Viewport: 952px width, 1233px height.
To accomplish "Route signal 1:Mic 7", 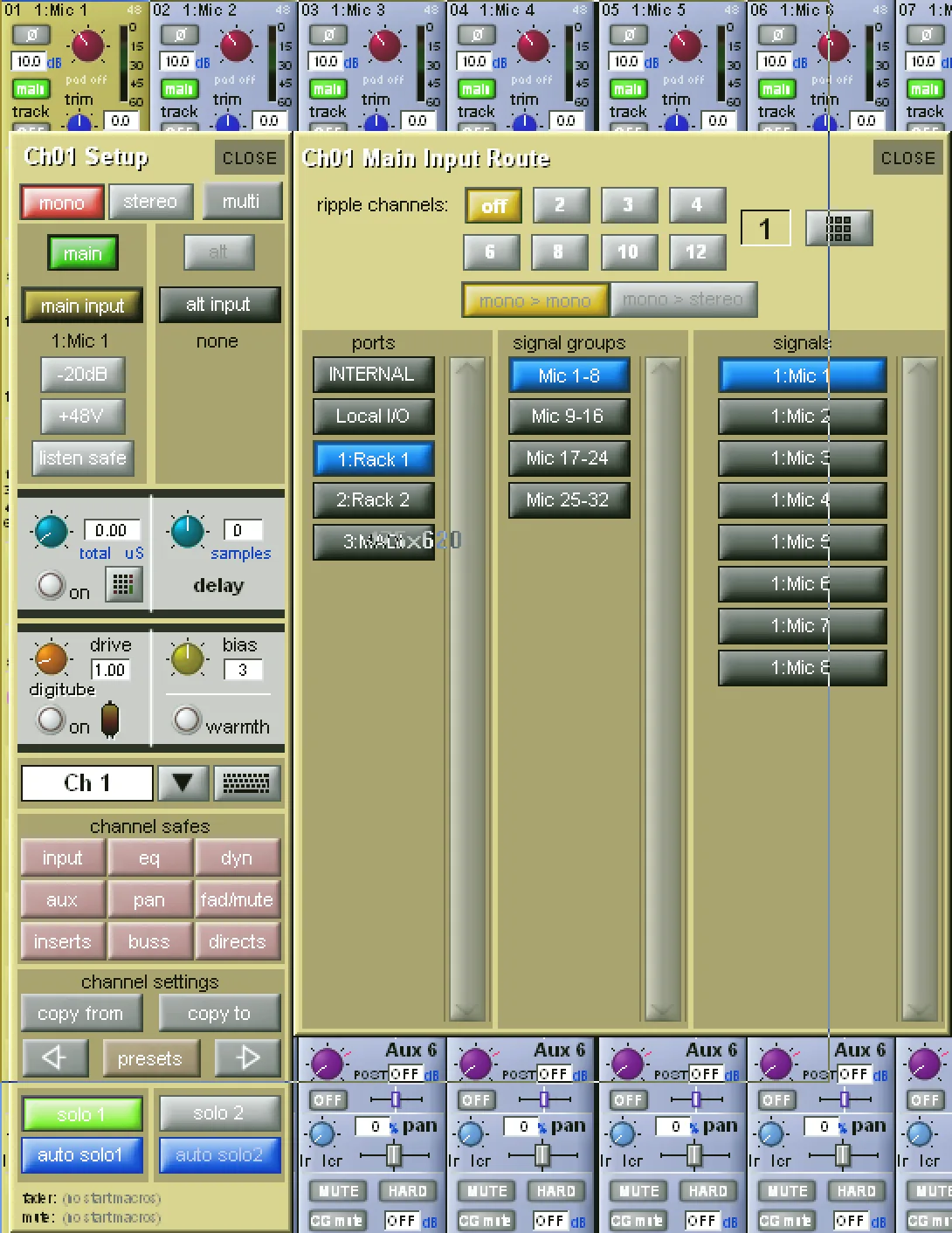I will [802, 626].
